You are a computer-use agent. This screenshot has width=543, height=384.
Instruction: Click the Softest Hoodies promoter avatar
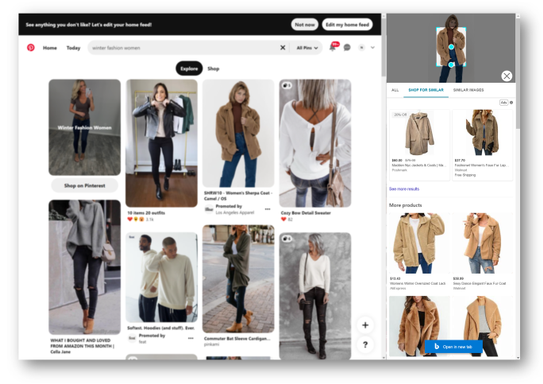coord(132,338)
